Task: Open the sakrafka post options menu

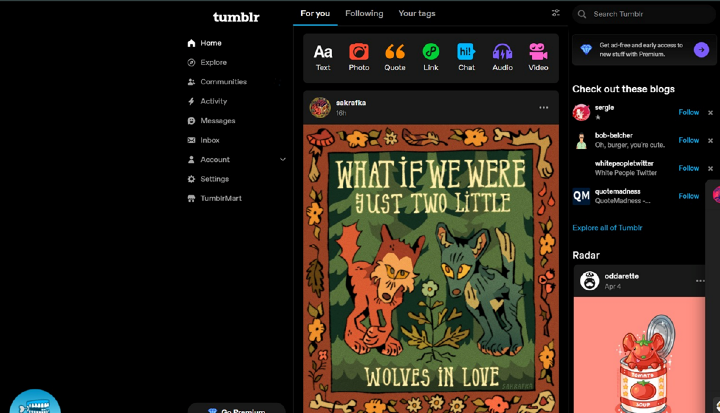Action: 544,107
